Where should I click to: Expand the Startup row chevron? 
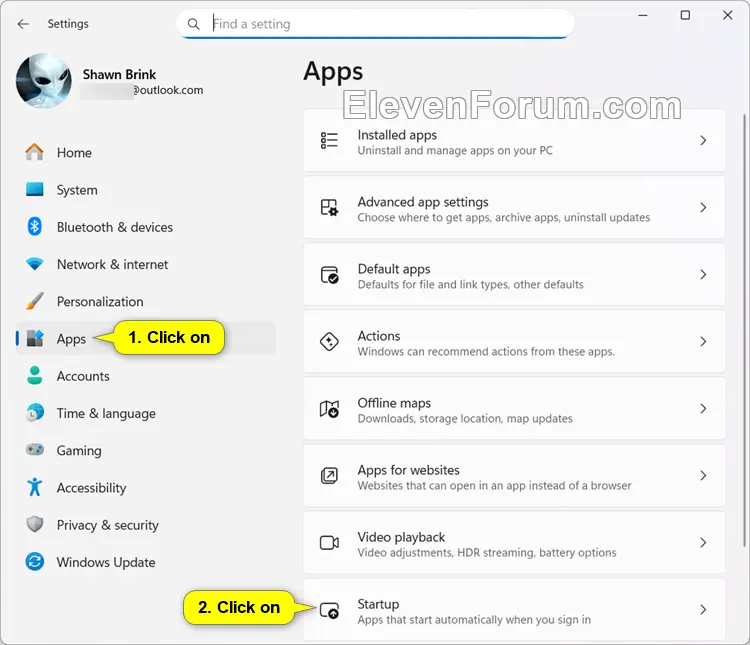(x=703, y=610)
